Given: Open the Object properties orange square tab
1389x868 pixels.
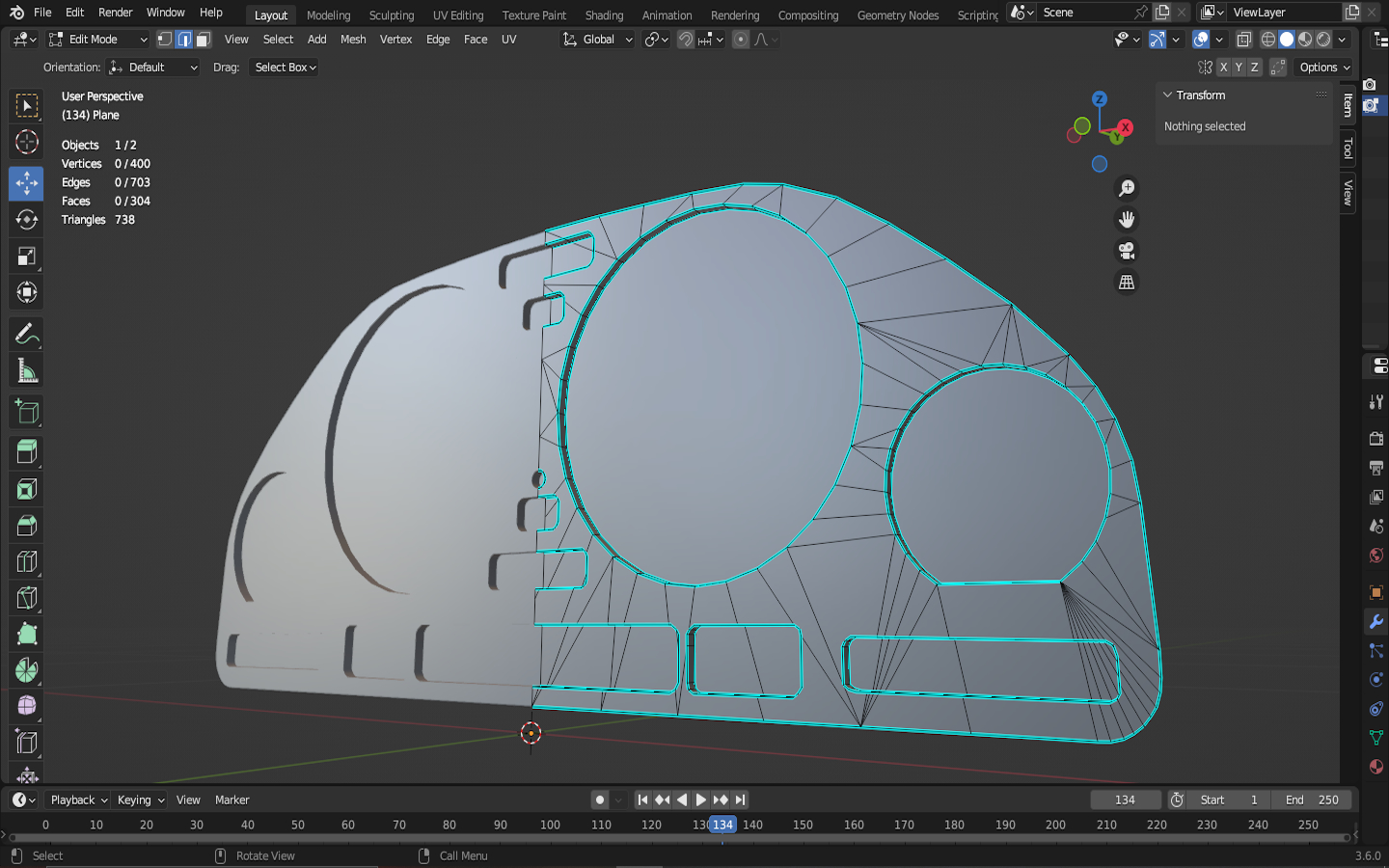Looking at the screenshot, I should point(1376,592).
